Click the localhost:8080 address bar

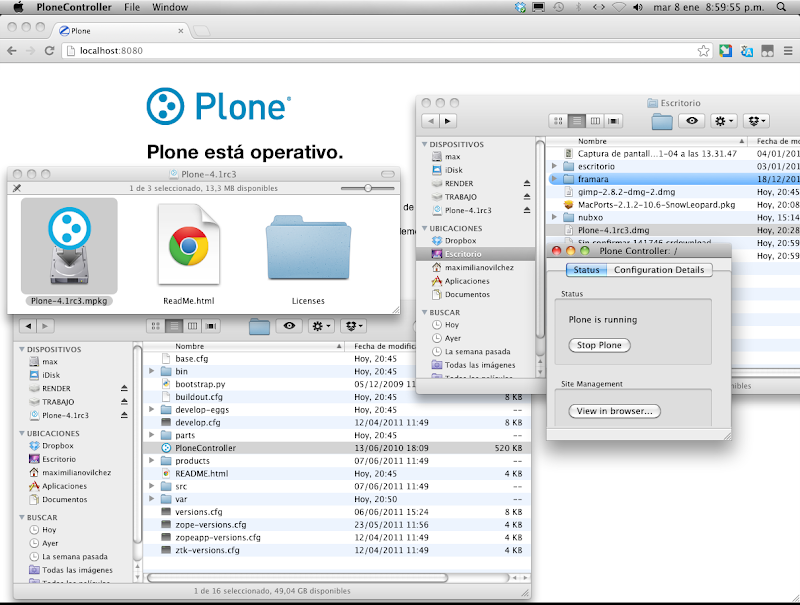380,50
